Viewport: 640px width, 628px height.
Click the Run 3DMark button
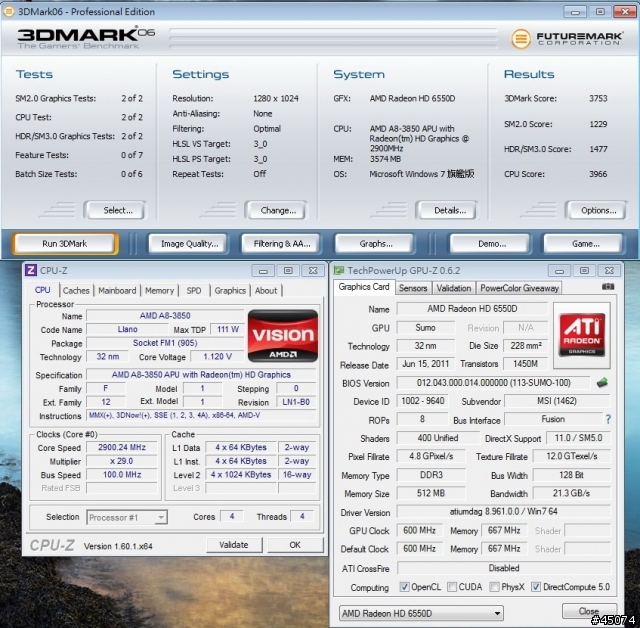point(64,244)
